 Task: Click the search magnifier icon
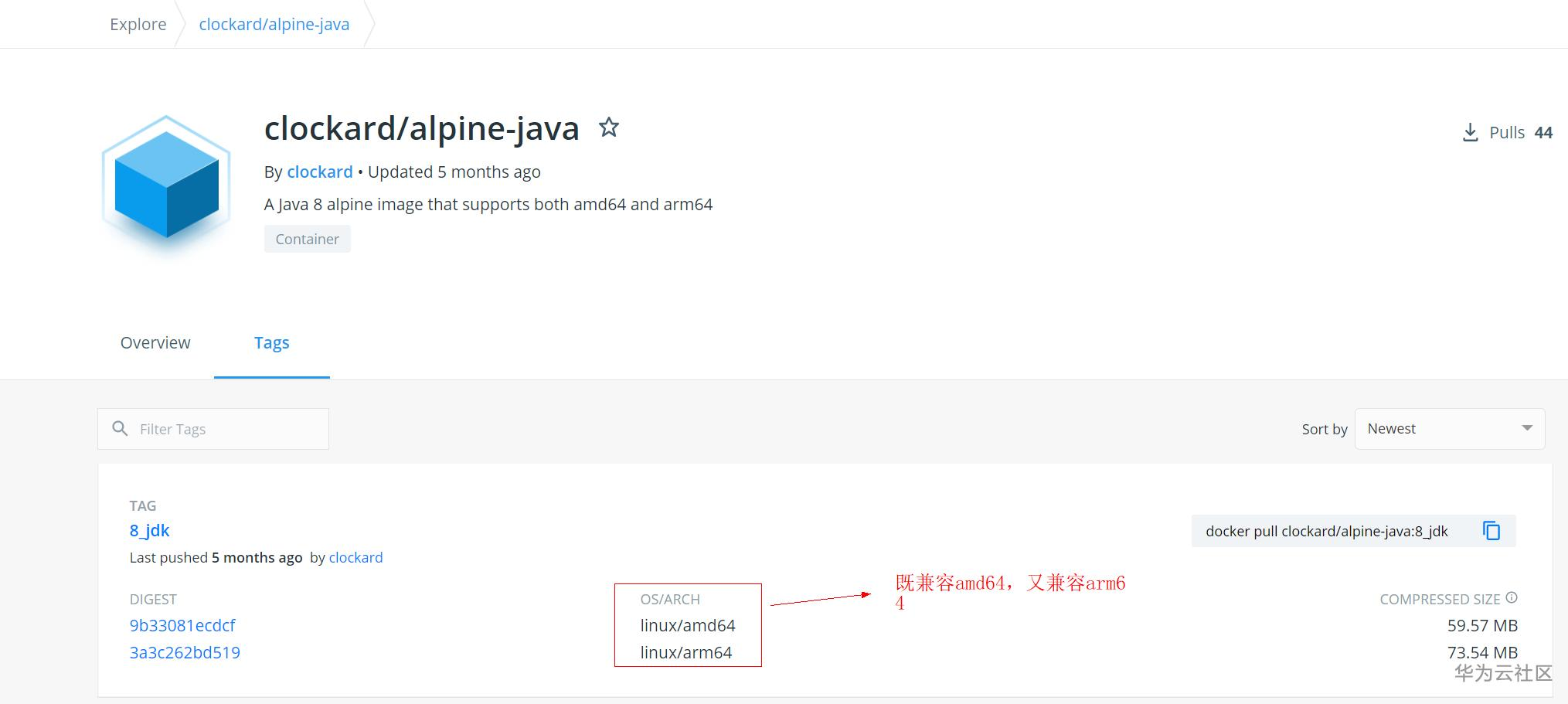(x=120, y=429)
